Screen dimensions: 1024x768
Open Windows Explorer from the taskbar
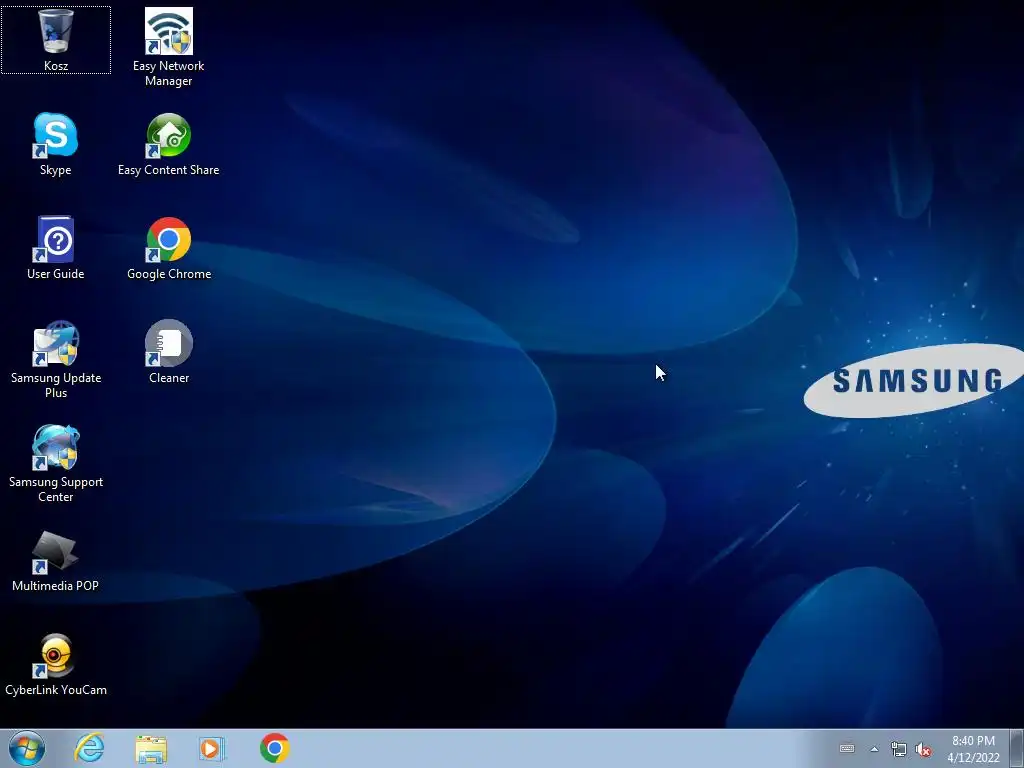tap(151, 748)
